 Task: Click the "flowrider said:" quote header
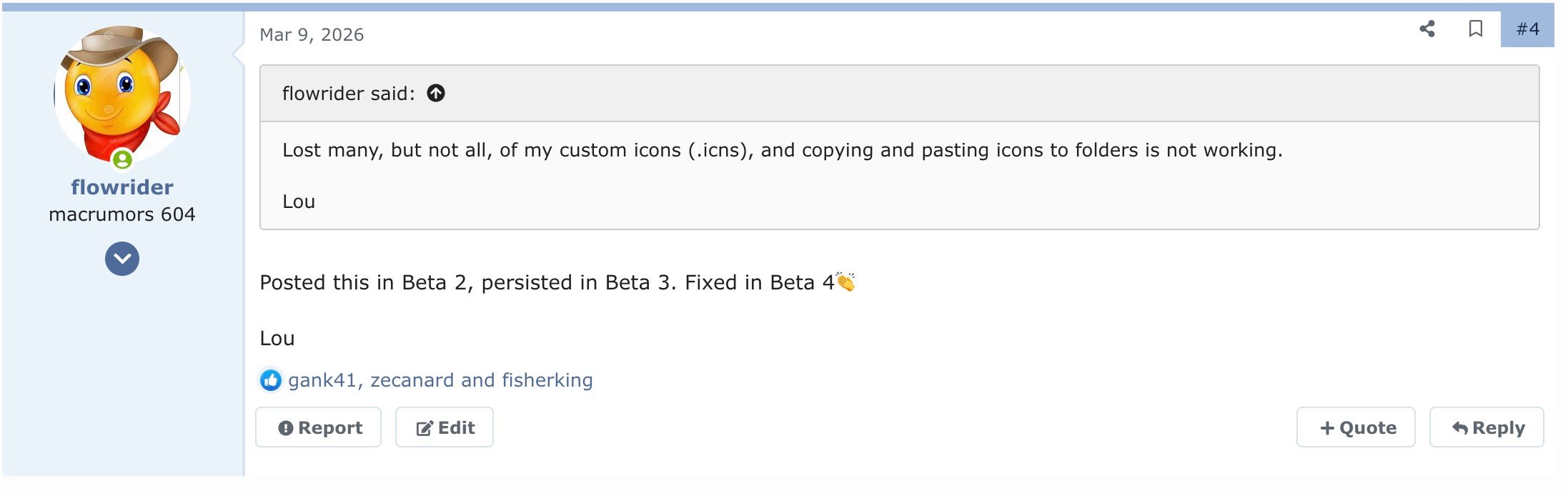pyautogui.click(x=349, y=94)
